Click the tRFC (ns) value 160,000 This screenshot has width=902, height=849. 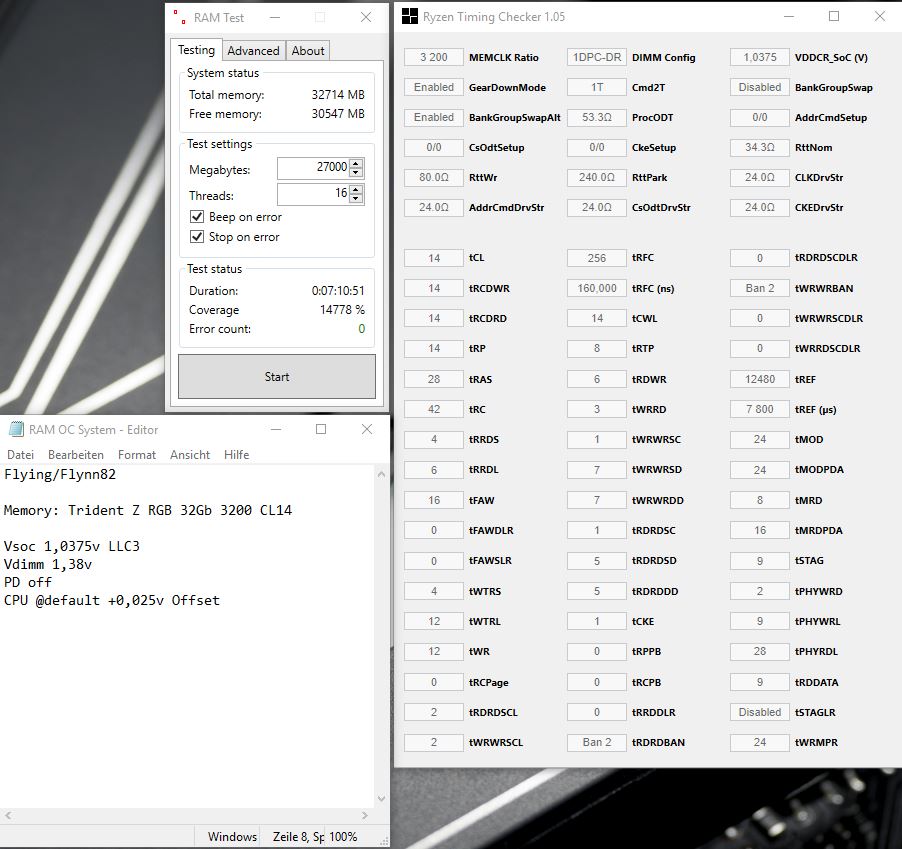[x=597, y=288]
